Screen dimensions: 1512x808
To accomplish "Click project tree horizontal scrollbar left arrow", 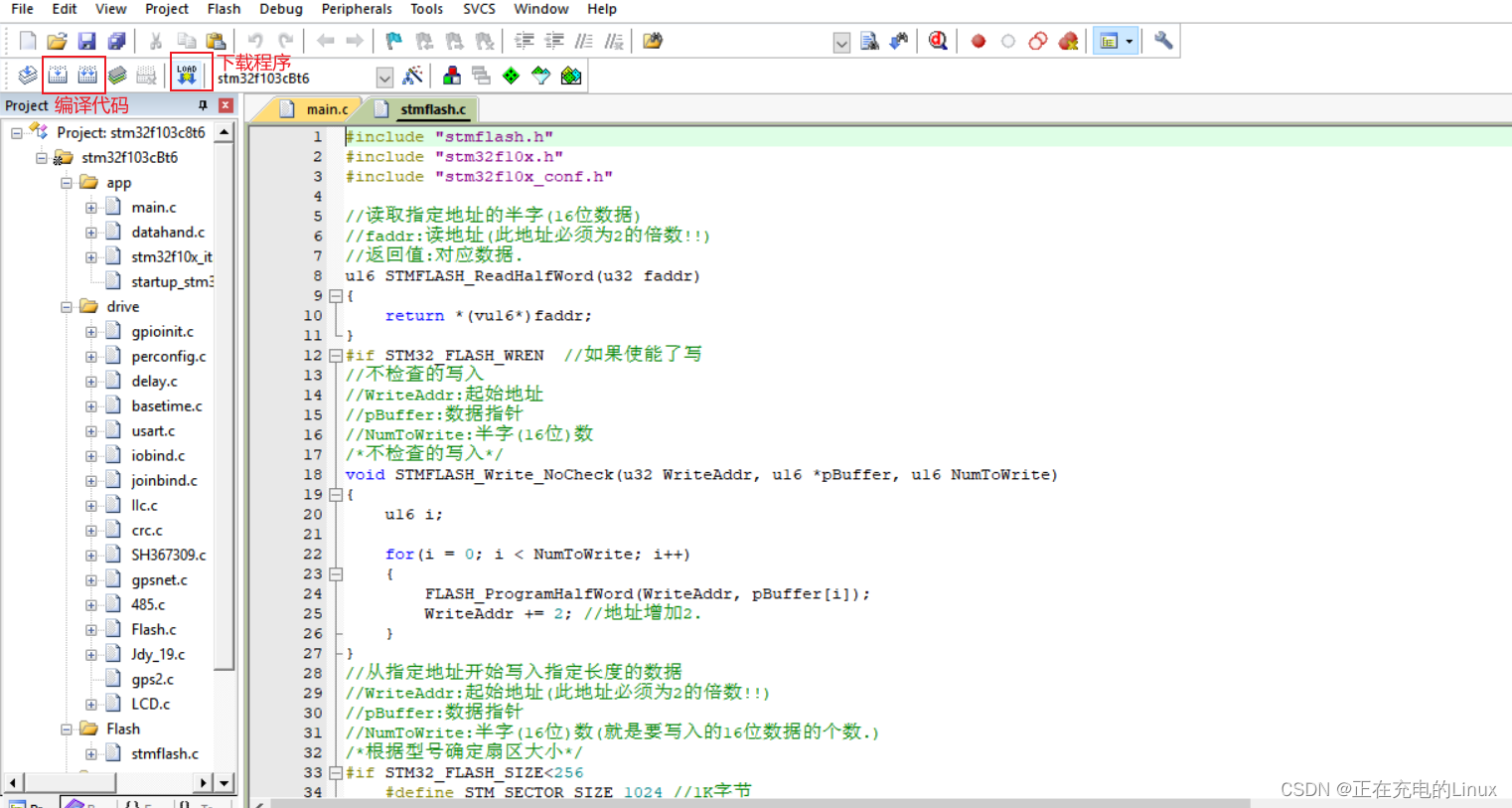I will click(12, 783).
